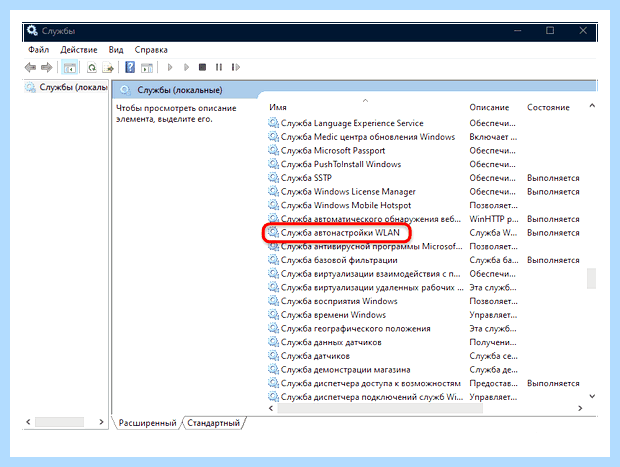Select Служба демонстрации магазина
The image size is (620, 467).
pos(346,369)
